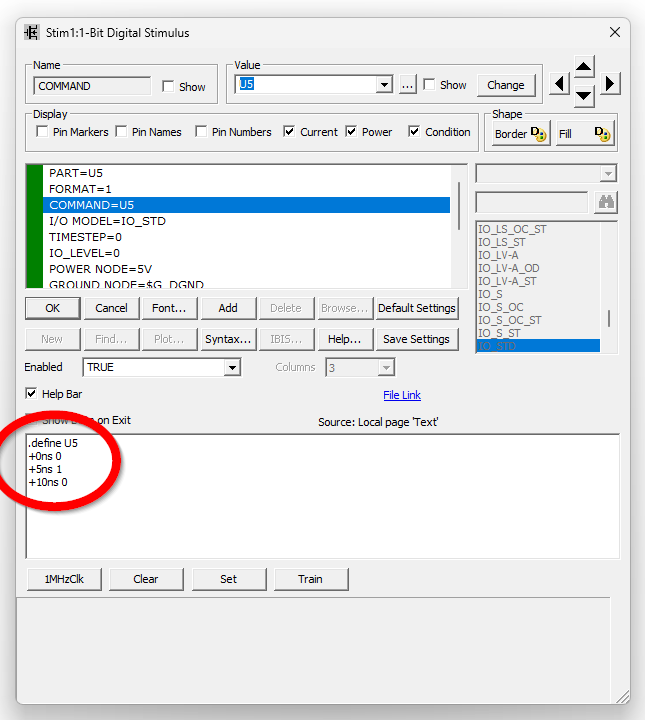This screenshot has width=645, height=720.
Task: Select IO_LEVEL=0 in the attribute list
Action: [84, 253]
